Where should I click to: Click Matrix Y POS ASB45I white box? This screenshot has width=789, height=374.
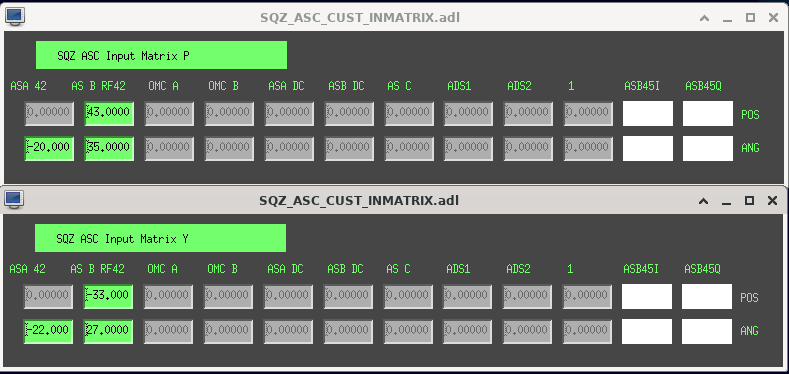pos(647,296)
